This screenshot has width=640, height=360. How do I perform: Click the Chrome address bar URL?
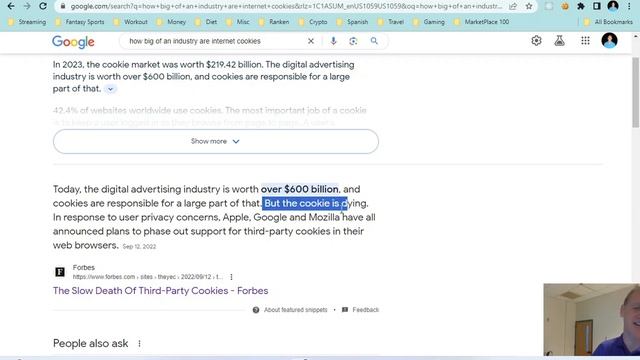pos(286,6)
